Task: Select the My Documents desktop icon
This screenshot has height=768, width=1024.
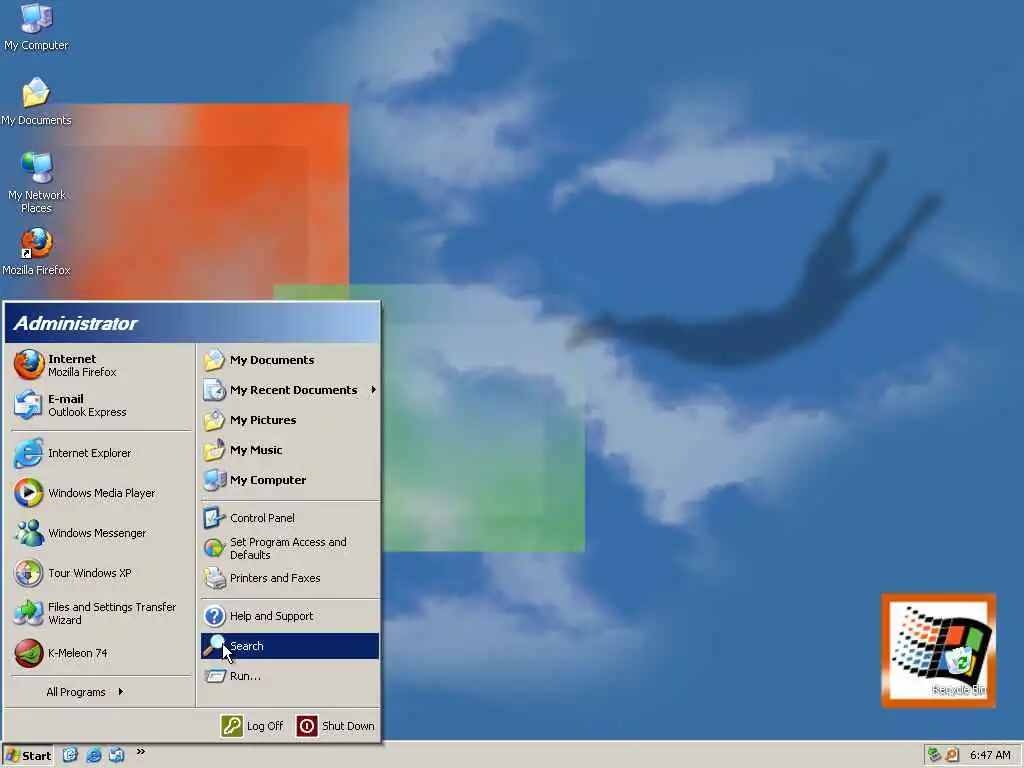Action: pyautogui.click(x=36, y=101)
